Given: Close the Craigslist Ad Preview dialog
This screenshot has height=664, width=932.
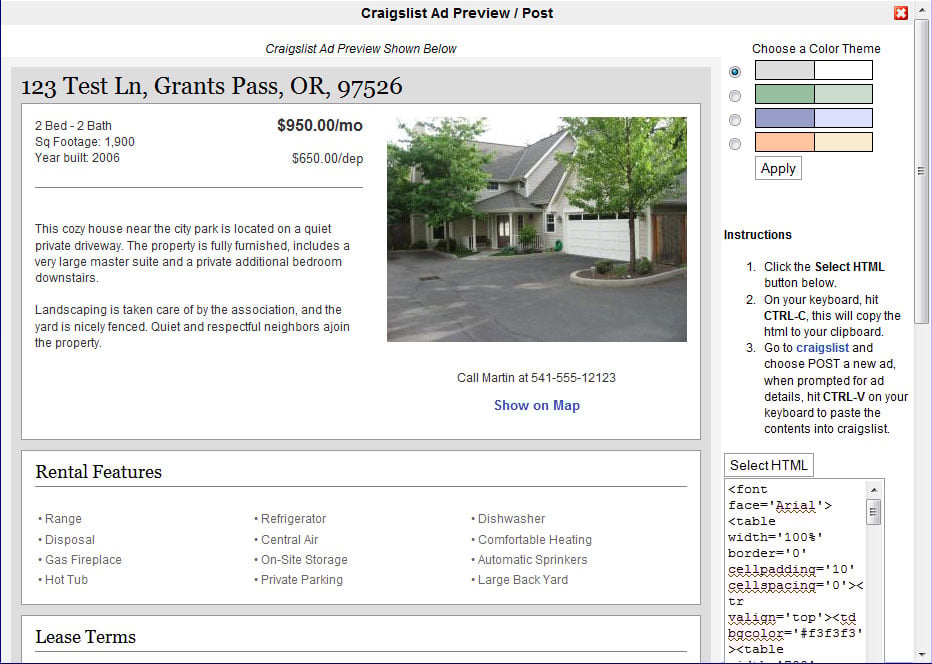Looking at the screenshot, I should tap(901, 13).
